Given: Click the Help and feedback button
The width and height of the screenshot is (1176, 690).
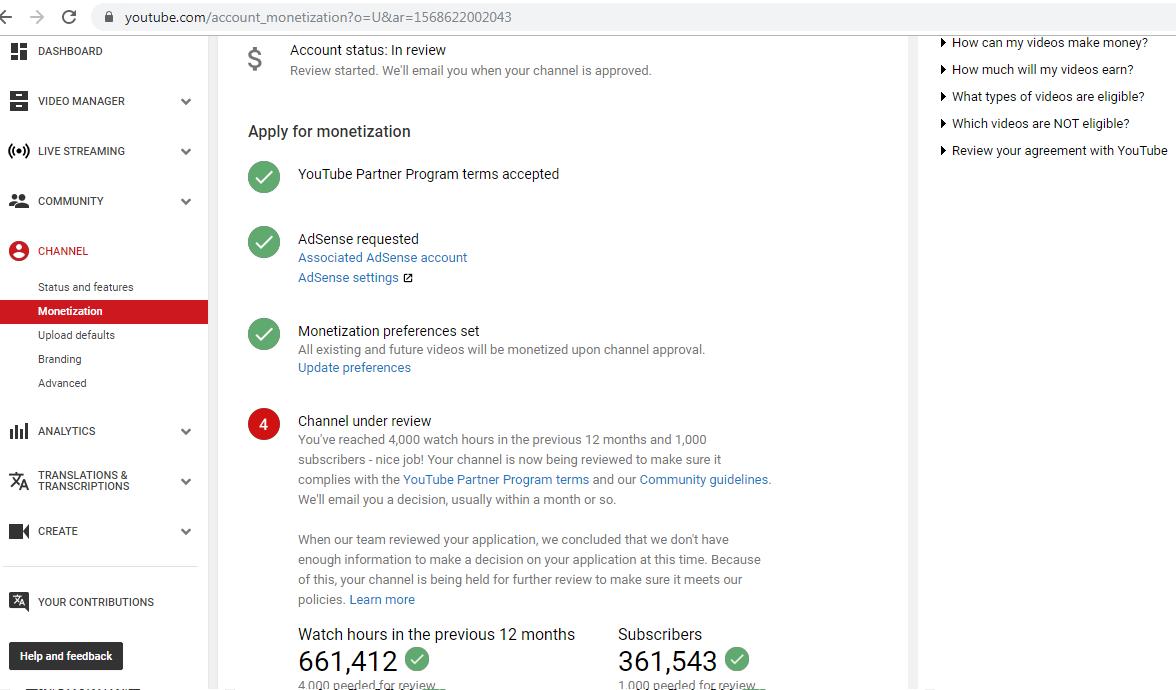Looking at the screenshot, I should tap(66, 656).
